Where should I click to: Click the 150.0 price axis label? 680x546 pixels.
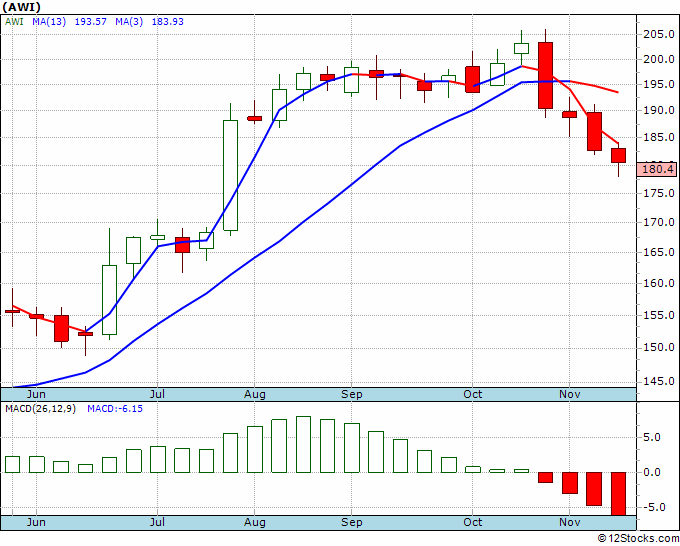click(658, 347)
